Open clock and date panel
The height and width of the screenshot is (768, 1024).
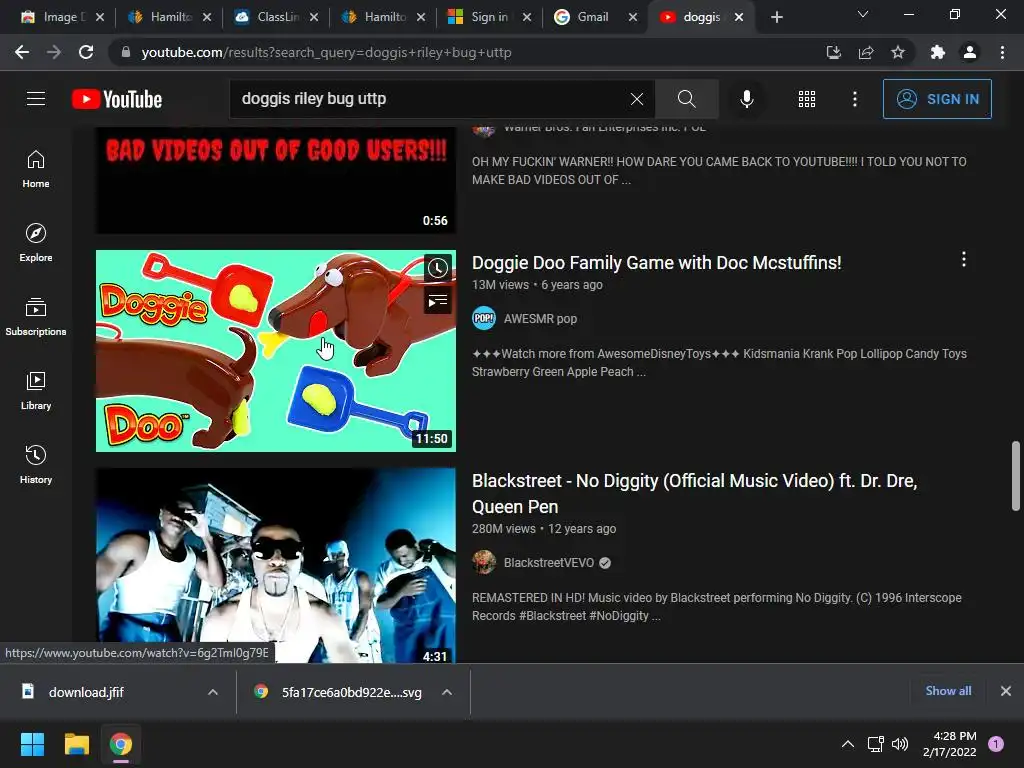(x=950, y=744)
